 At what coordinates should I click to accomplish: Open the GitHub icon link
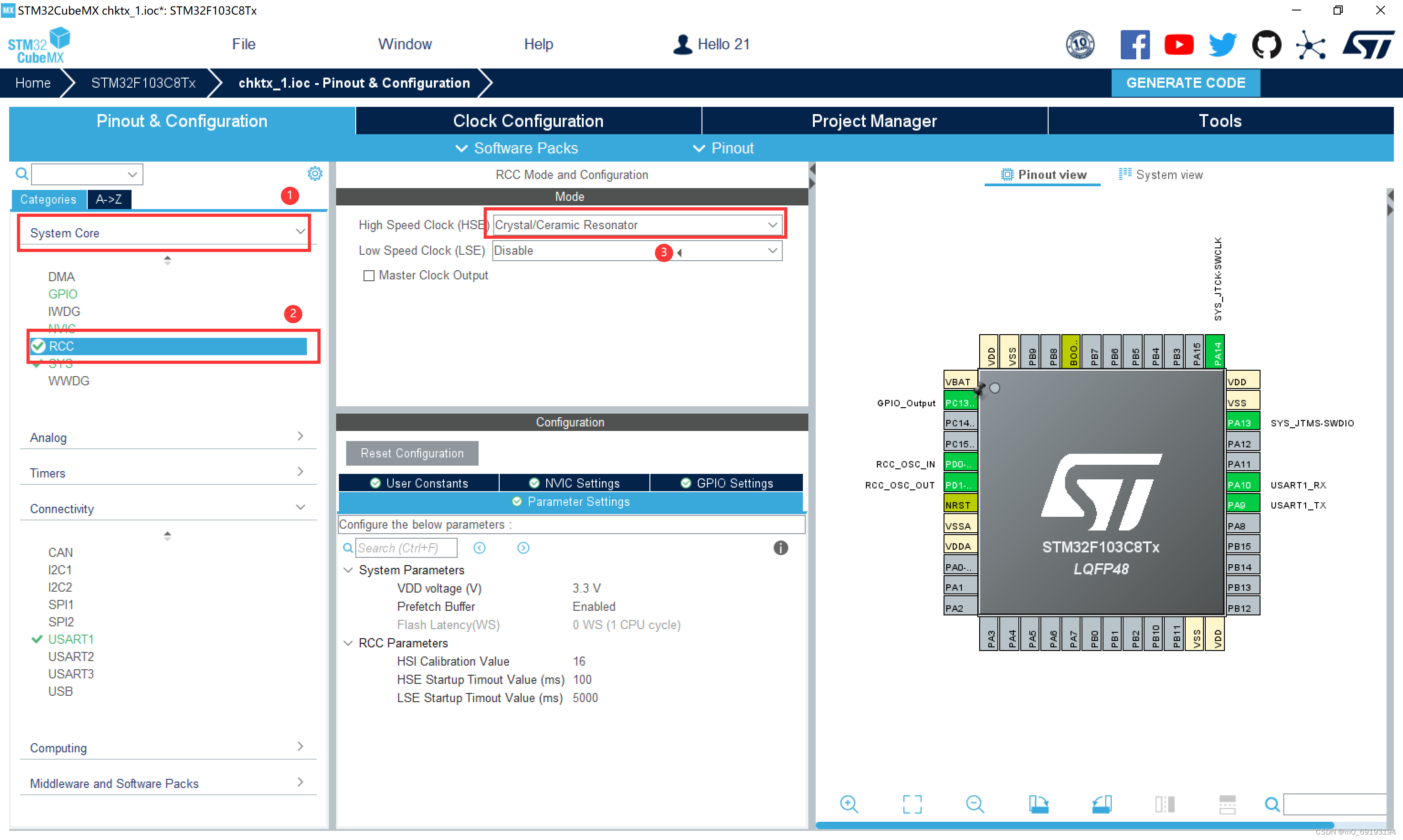point(1266,44)
